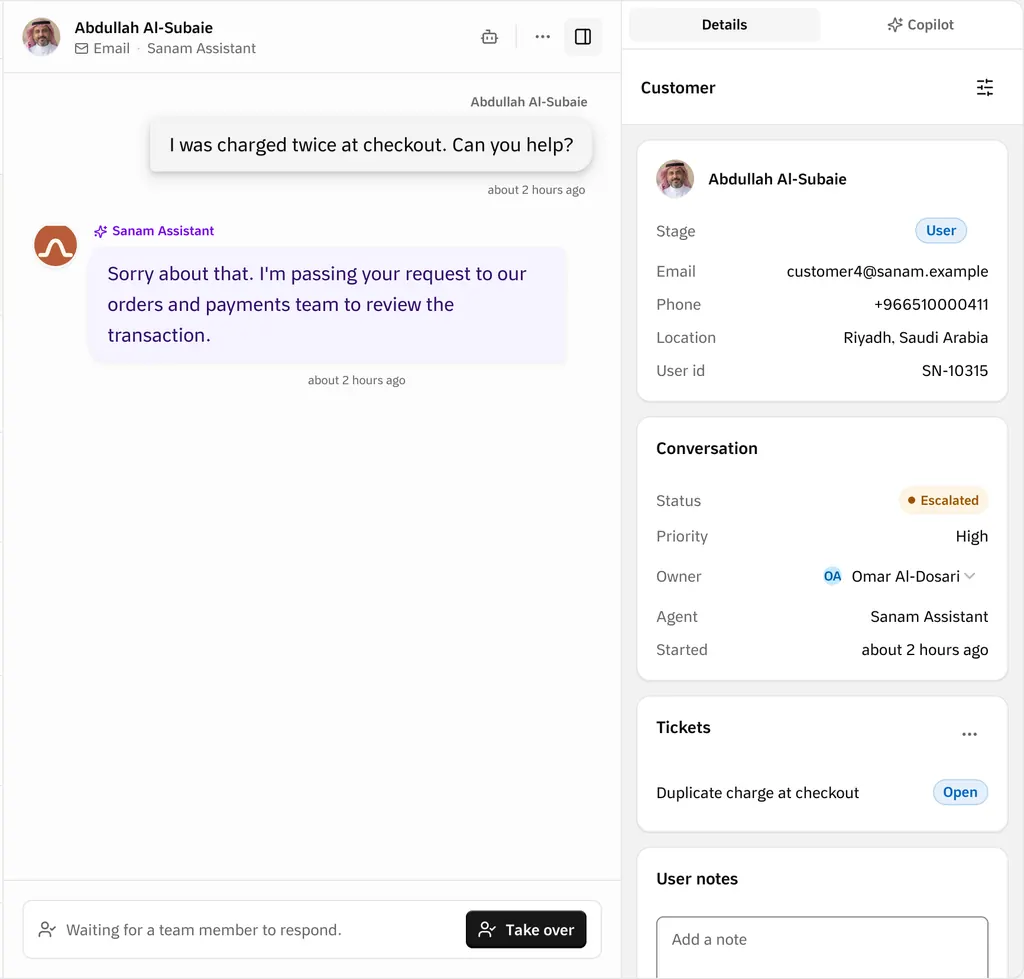Click the assistant's Sorry about that reply bubble
The width and height of the screenshot is (1024, 979).
pos(327,304)
